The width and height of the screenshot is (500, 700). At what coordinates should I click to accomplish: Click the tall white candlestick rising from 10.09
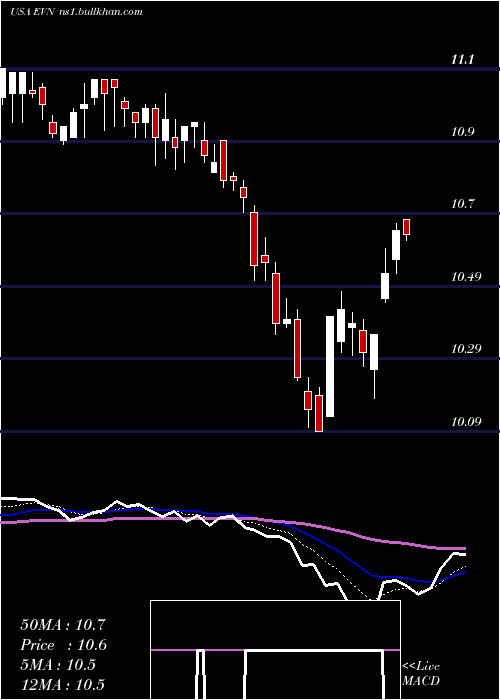pos(330,367)
